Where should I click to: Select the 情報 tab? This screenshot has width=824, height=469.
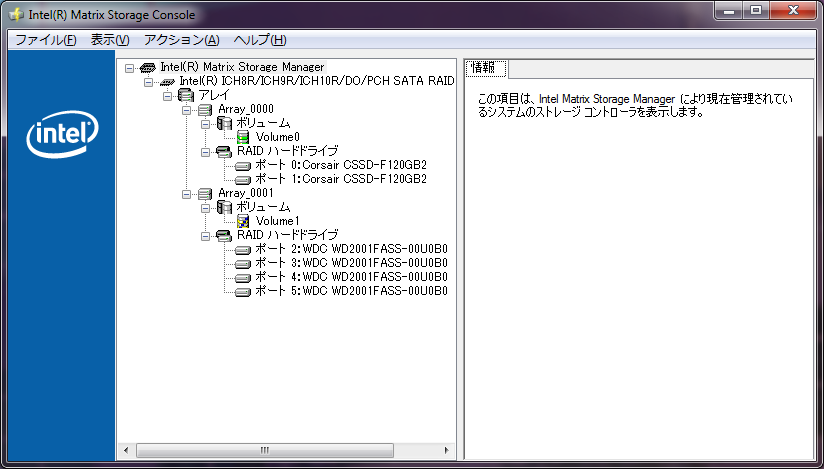486,68
